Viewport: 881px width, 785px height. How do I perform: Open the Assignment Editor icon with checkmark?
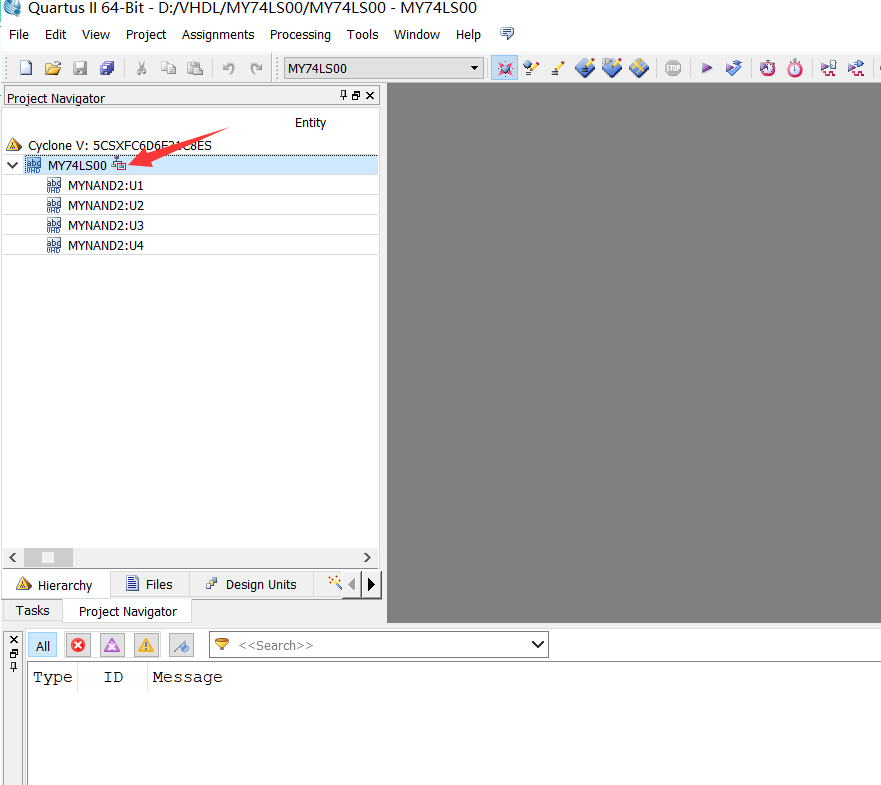(x=531, y=69)
